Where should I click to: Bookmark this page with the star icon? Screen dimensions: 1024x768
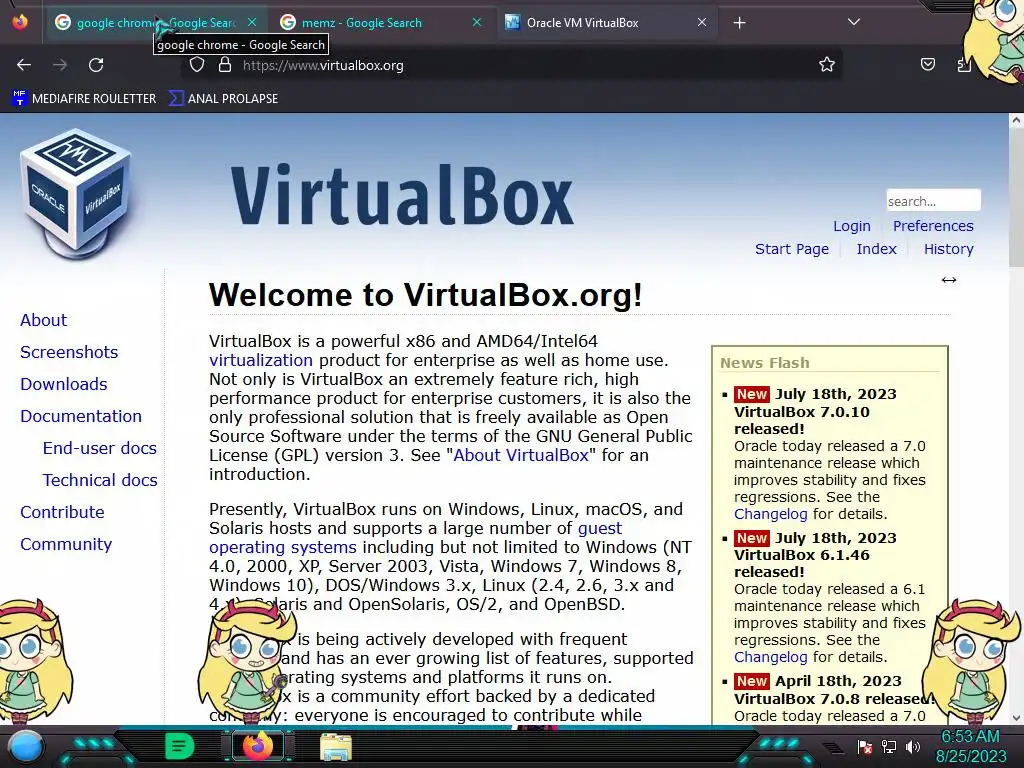[x=827, y=64]
